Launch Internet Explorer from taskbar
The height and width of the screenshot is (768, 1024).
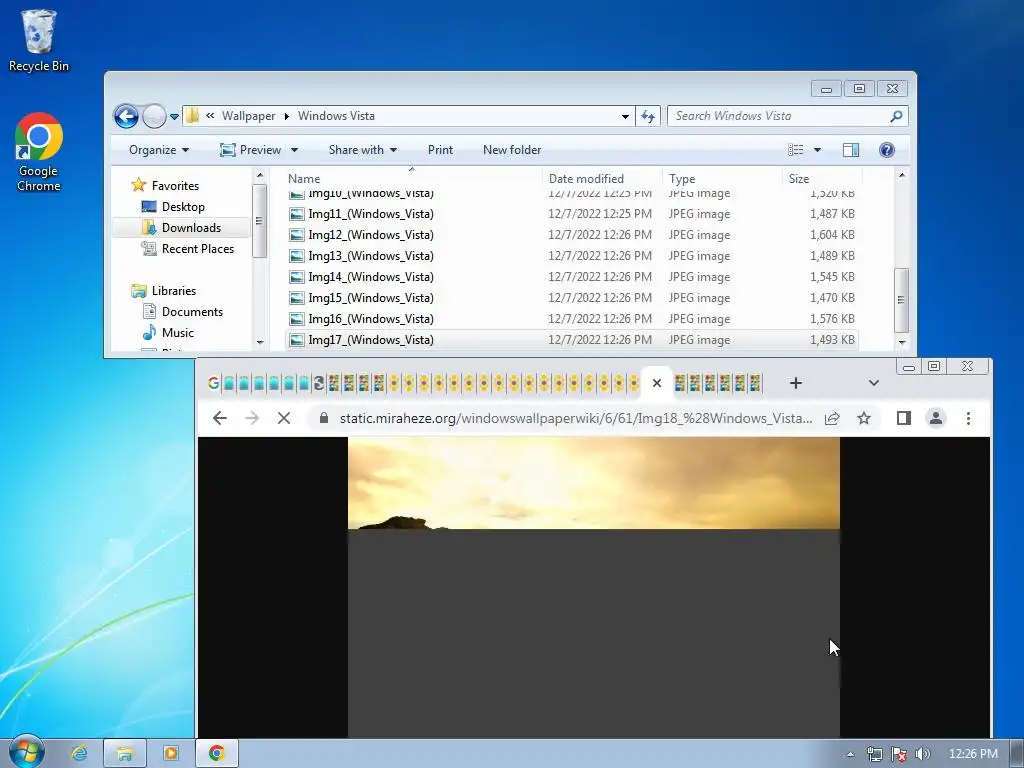pos(80,754)
